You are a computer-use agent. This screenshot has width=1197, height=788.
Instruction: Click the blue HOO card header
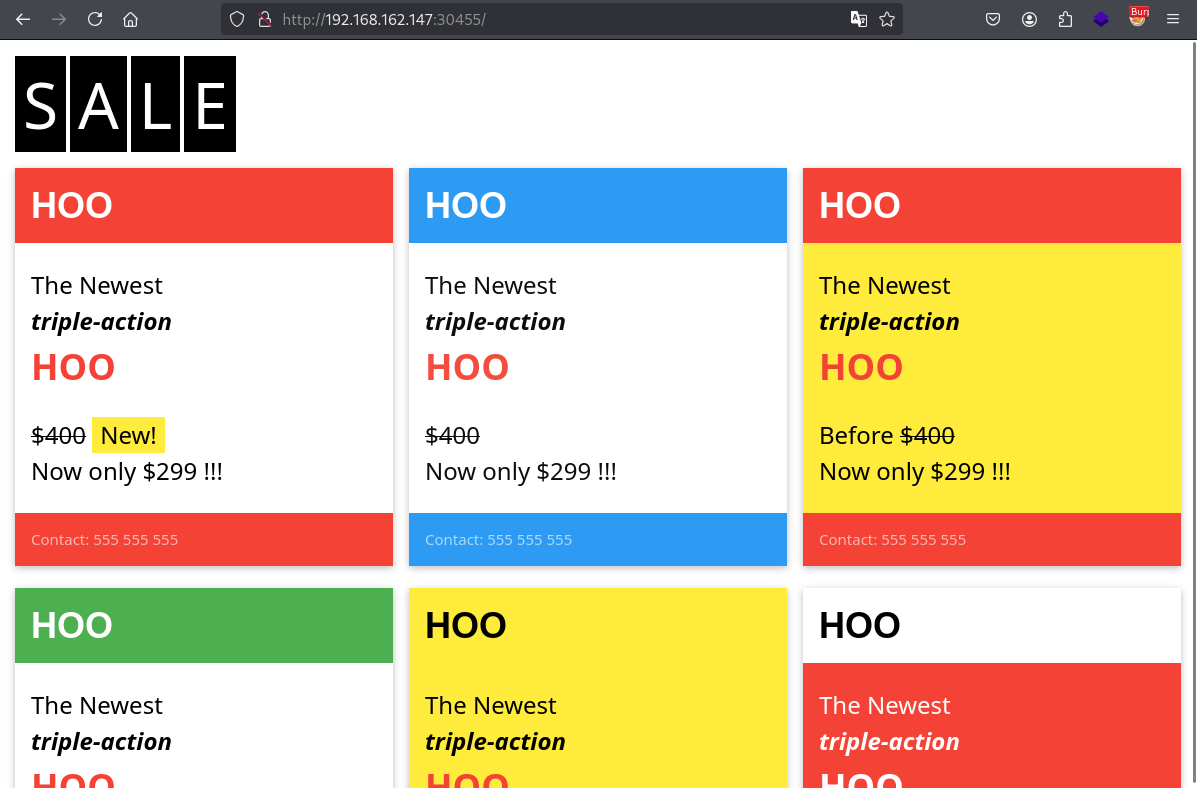point(598,205)
